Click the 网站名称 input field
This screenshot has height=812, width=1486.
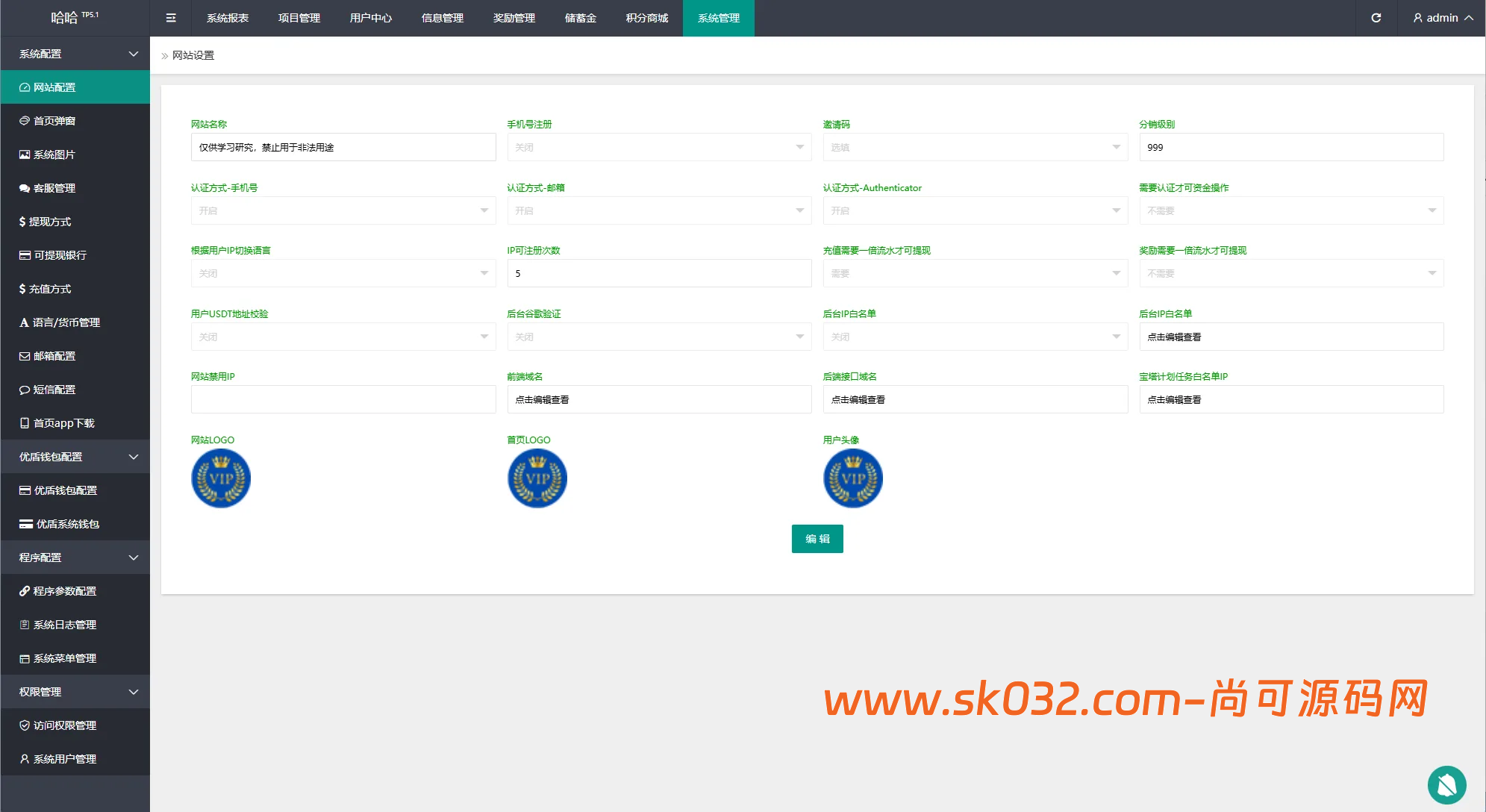pos(343,147)
